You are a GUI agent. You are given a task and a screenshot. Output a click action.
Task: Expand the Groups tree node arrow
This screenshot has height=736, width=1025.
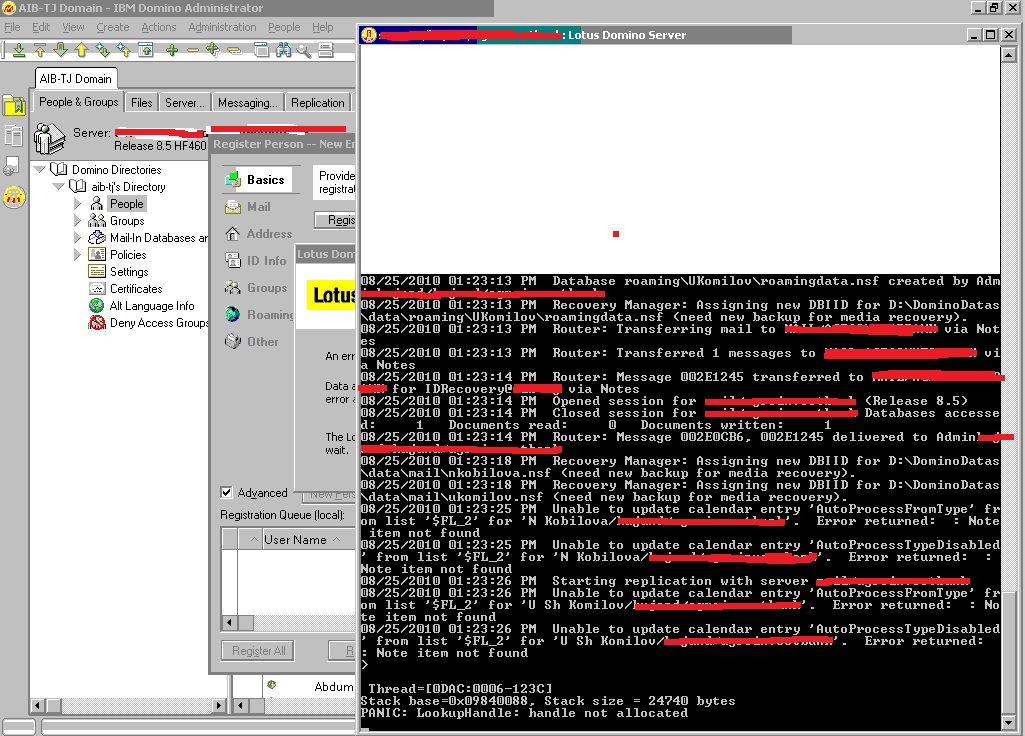click(x=77, y=220)
